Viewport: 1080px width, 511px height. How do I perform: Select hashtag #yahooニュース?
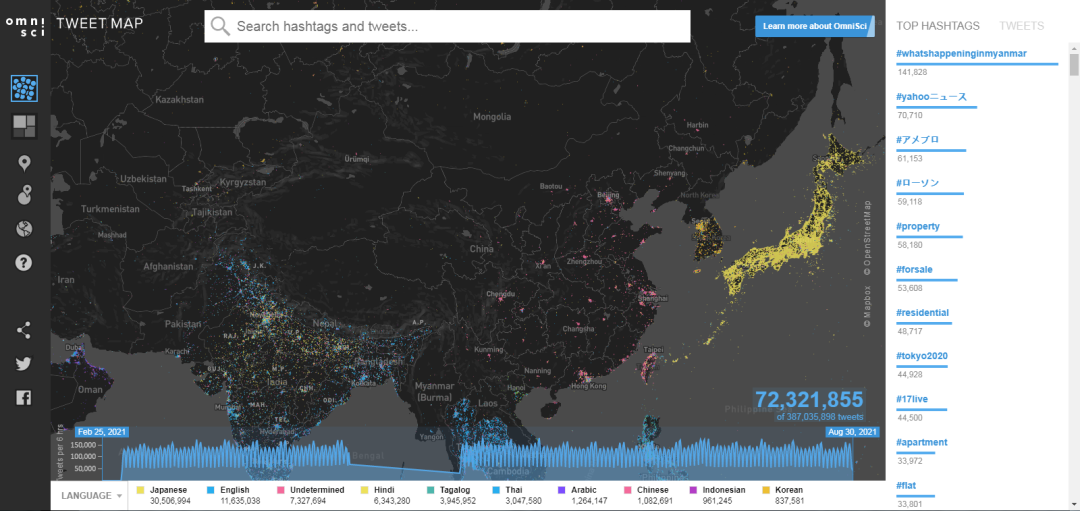[x=932, y=97]
